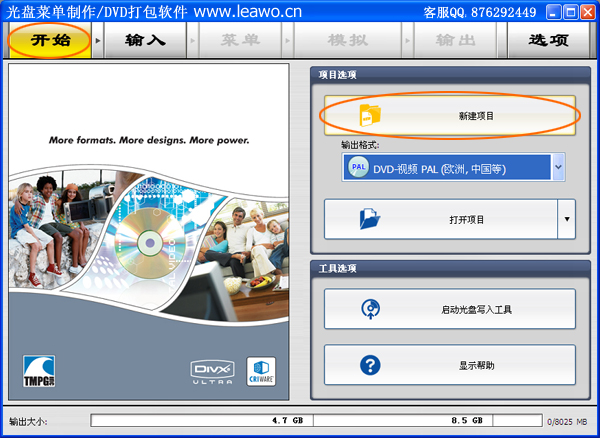
Task: Click the round PAL format icon
Action: (358, 167)
